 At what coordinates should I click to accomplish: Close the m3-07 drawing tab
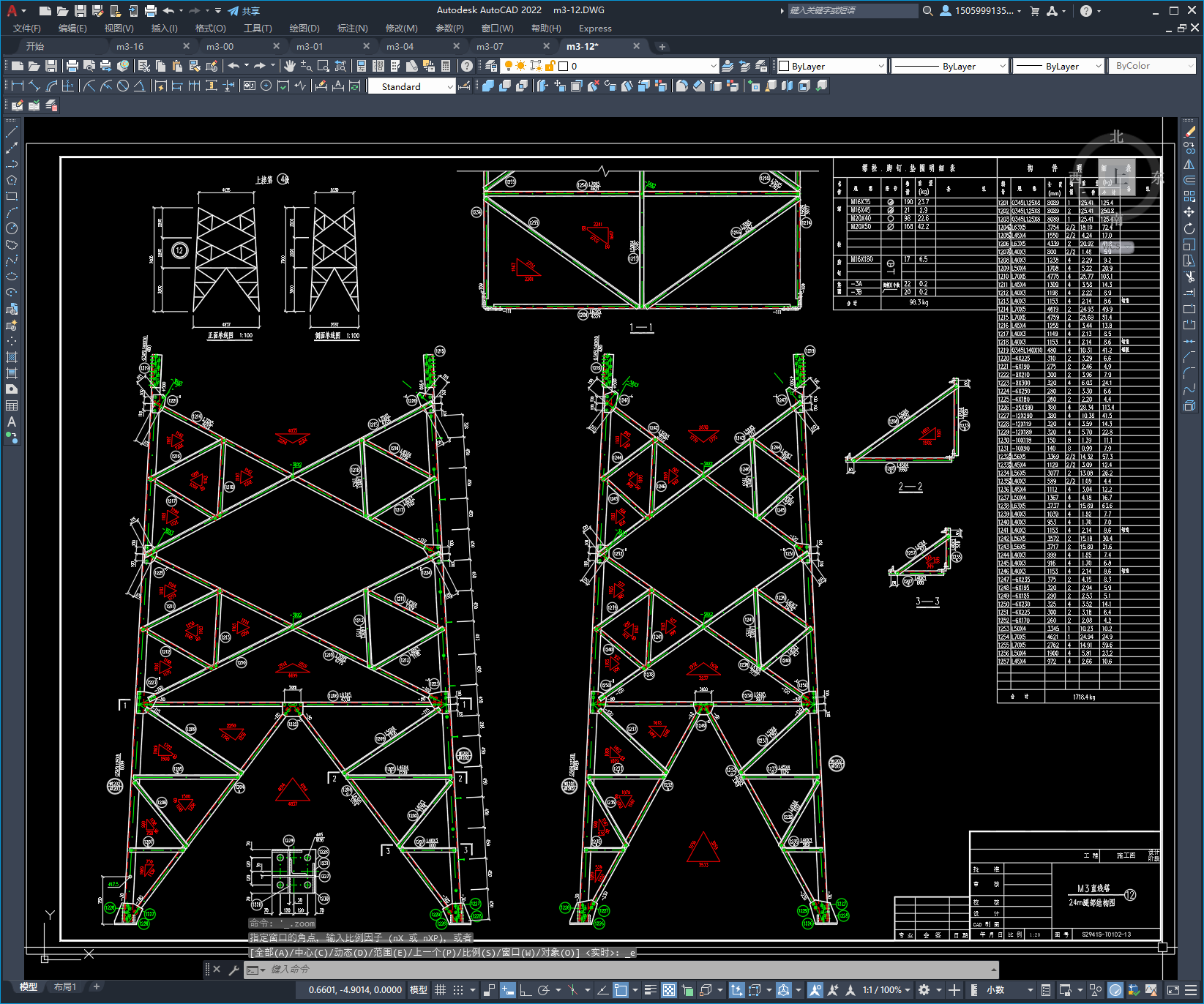[546, 46]
